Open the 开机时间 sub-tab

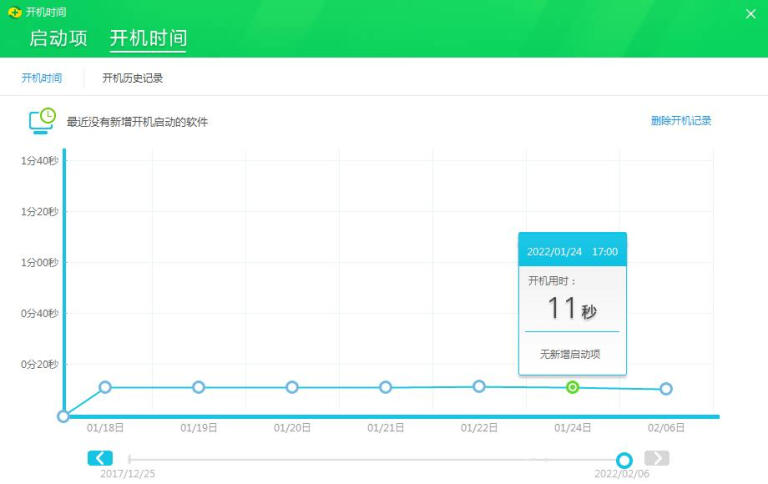click(42, 78)
